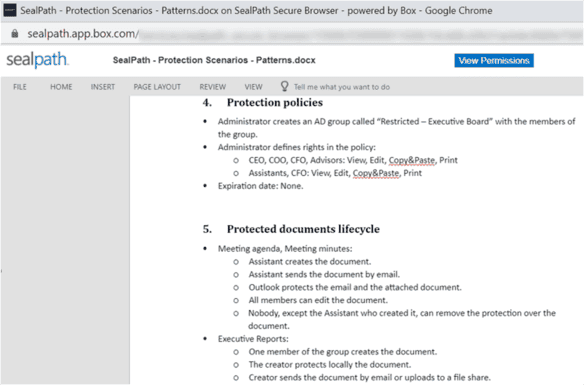Click the Executive Reports bullet text

click(x=253, y=339)
